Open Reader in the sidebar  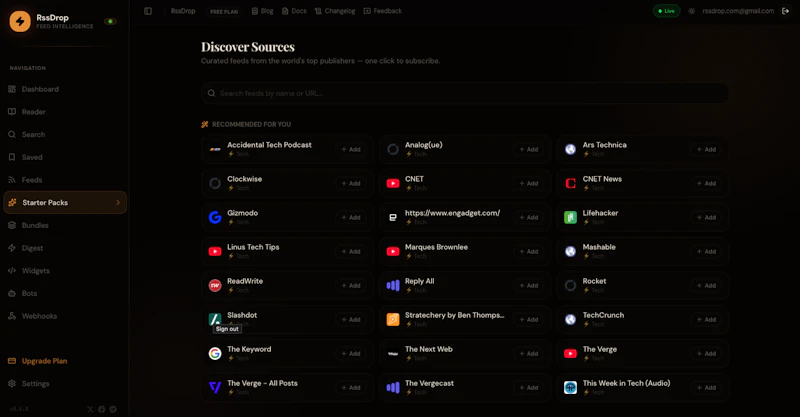click(65, 112)
